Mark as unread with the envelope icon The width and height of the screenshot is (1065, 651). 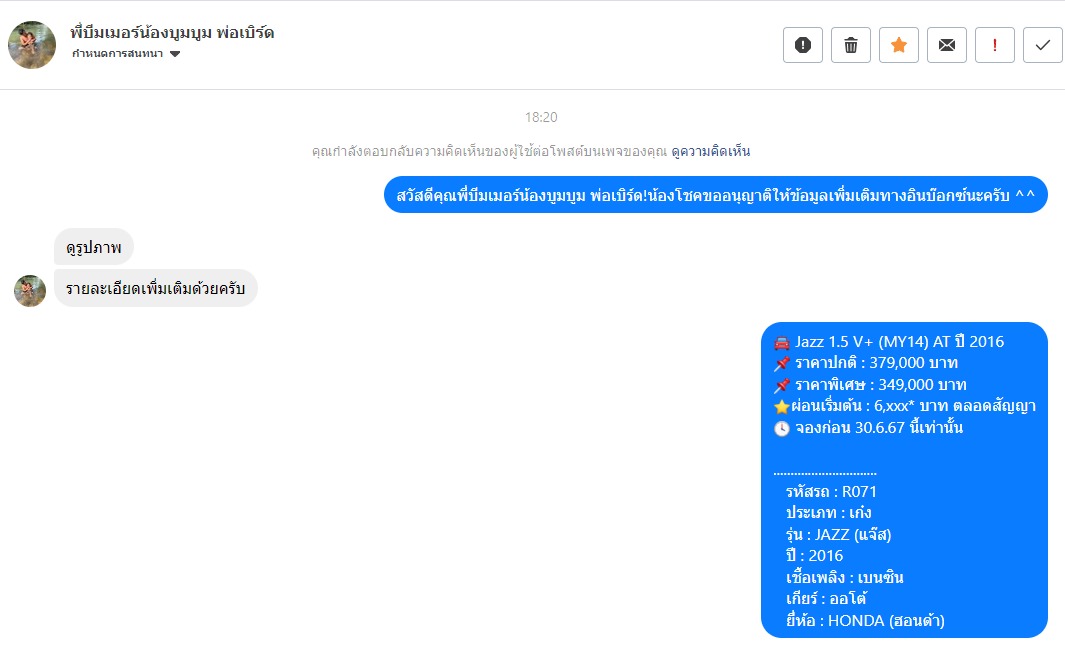[x=947, y=45]
